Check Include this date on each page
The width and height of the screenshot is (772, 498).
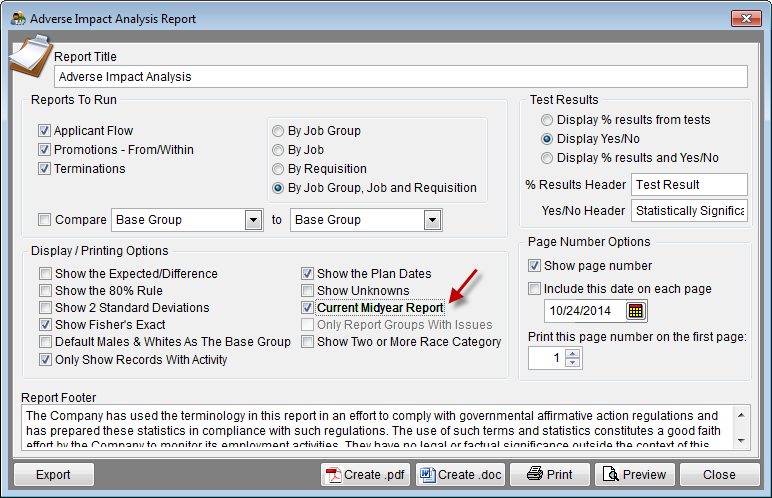(534, 288)
